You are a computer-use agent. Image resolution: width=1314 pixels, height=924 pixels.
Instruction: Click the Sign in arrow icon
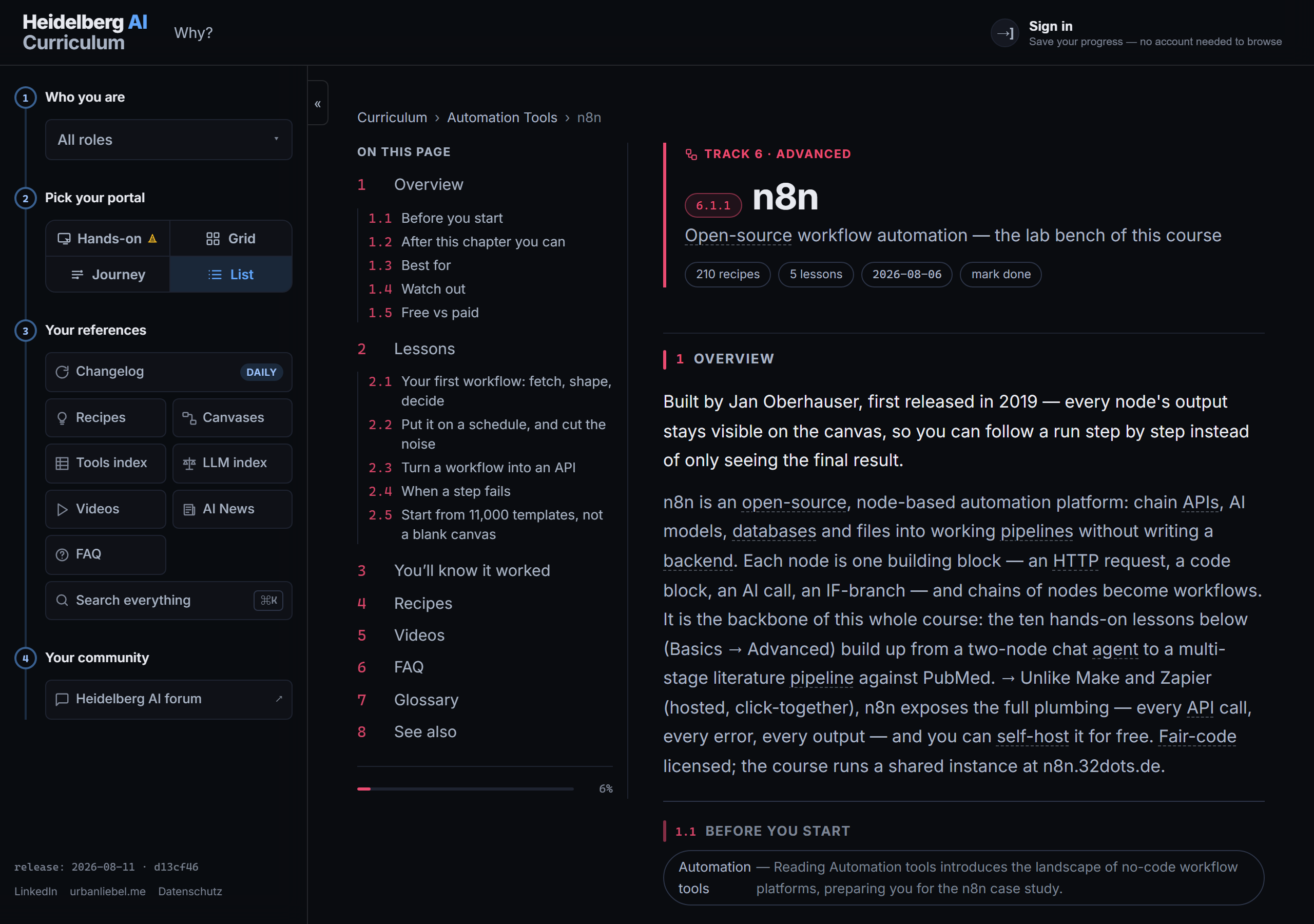coord(1004,33)
